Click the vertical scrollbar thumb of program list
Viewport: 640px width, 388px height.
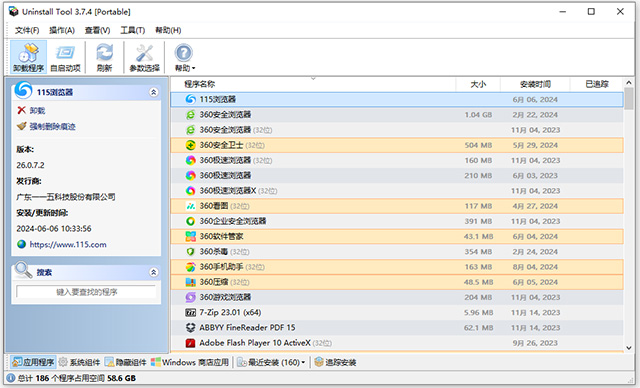tap(629, 98)
